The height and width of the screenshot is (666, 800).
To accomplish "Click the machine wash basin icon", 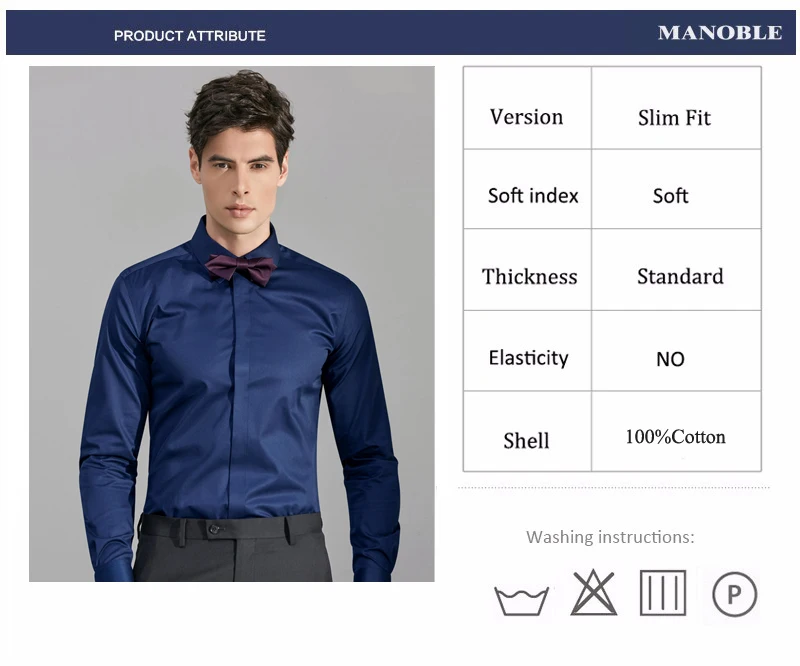I will (521, 601).
